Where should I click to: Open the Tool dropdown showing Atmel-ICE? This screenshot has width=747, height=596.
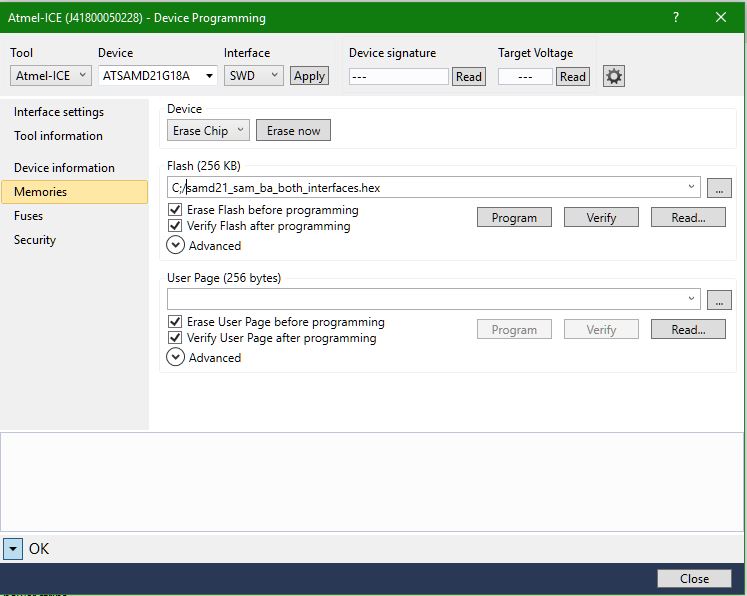(x=50, y=76)
